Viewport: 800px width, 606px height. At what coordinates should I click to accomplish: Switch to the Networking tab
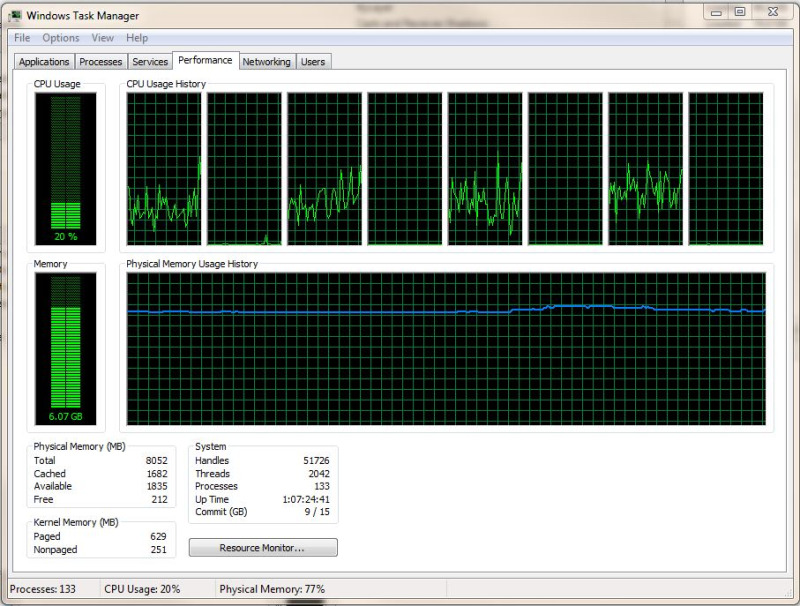(267, 61)
